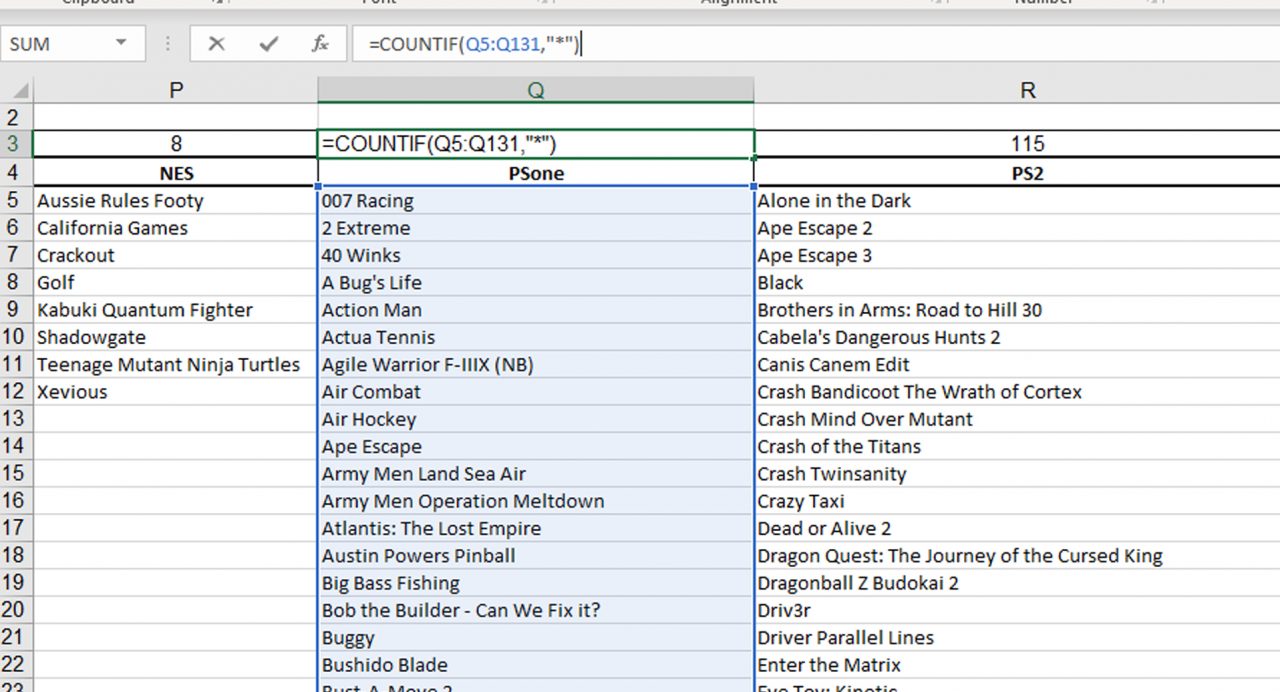Screen dimensions: 1280x692
Task: Click inside the formula bar
Action: pyautogui.click(x=600, y=44)
